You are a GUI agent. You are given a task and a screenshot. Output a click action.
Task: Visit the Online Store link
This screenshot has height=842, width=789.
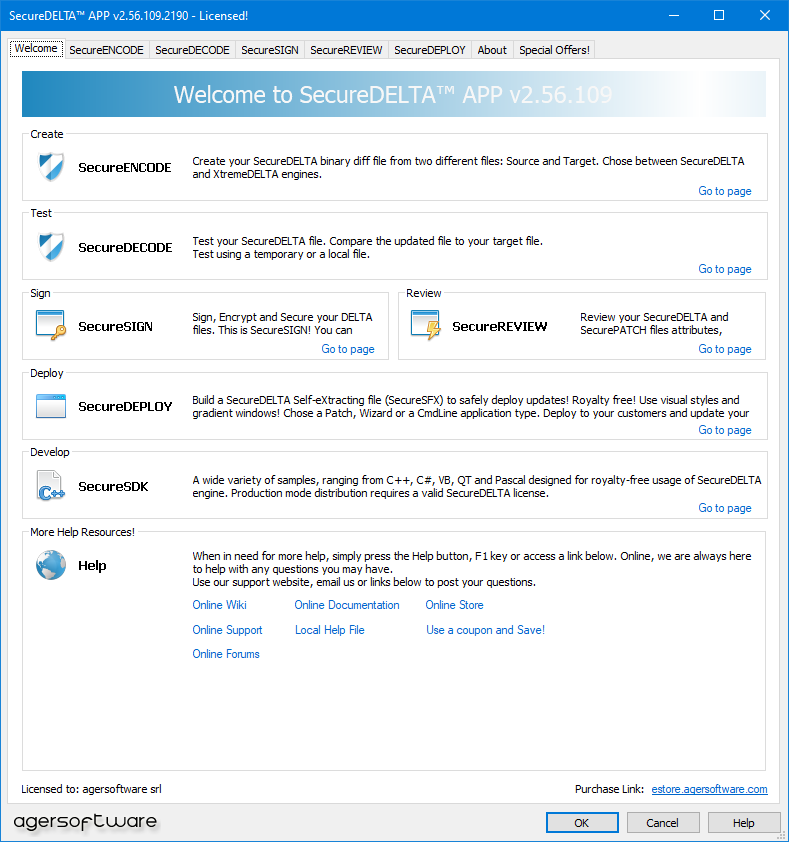[x=454, y=605]
